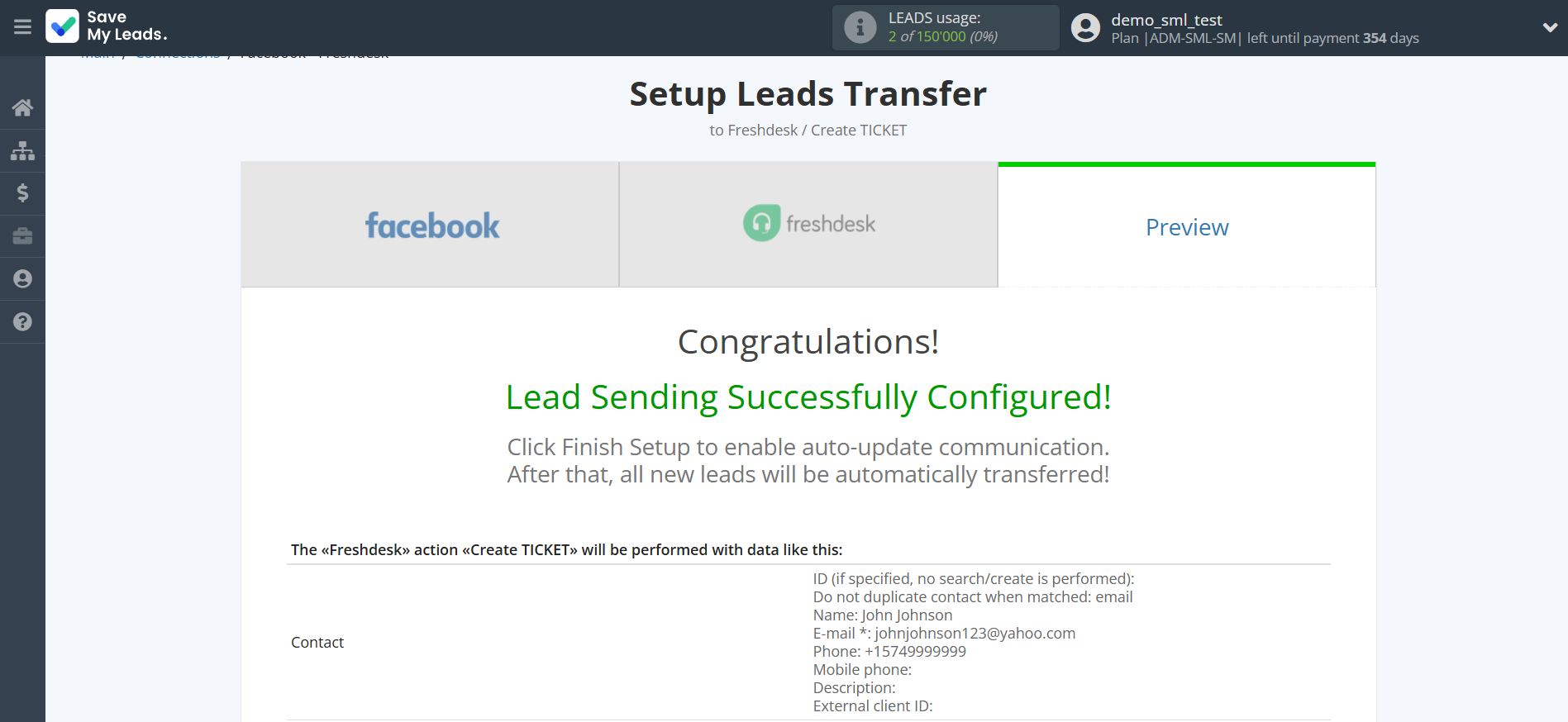Click the Contact row label
1568x722 pixels.
(317, 643)
